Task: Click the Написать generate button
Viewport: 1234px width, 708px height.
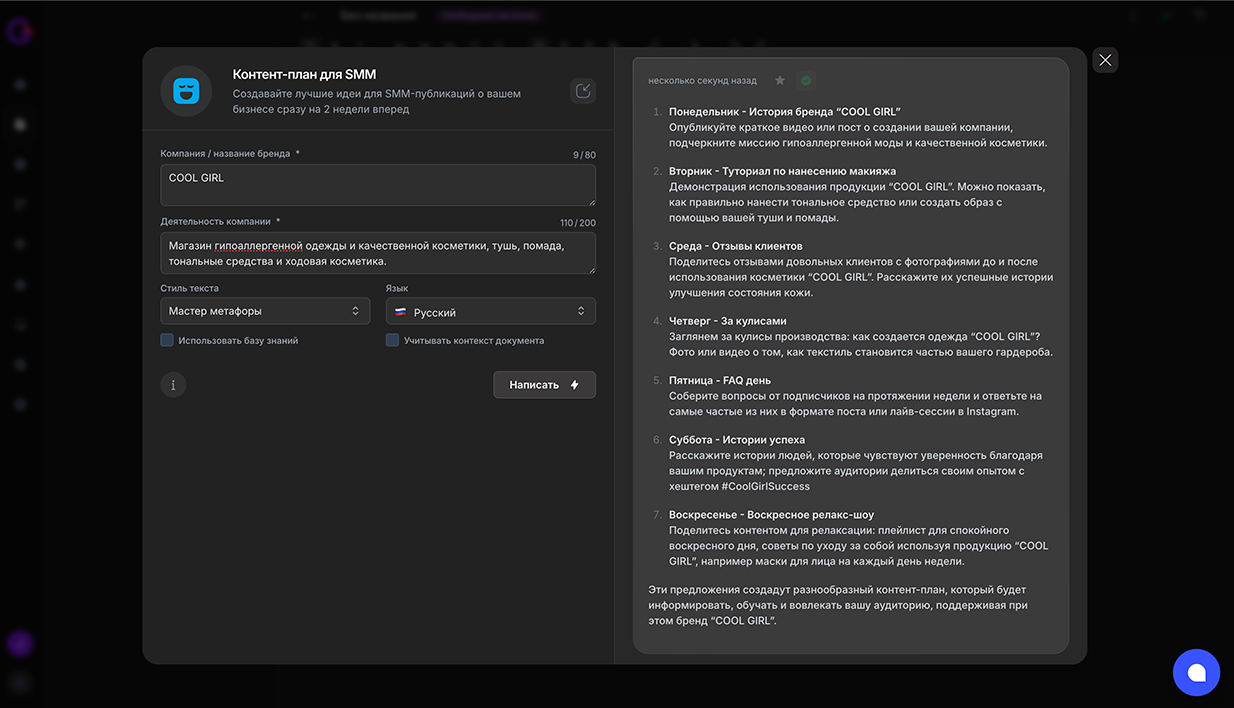Action: (x=544, y=385)
